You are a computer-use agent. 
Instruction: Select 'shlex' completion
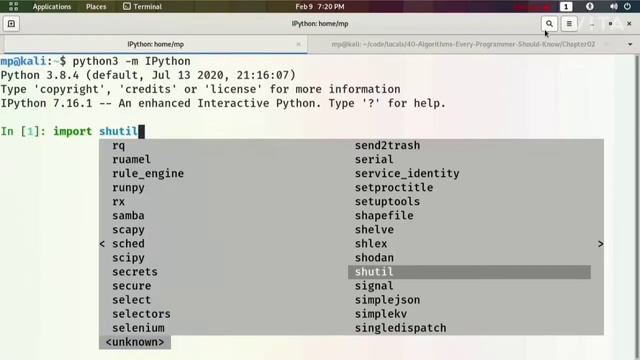pyautogui.click(x=371, y=244)
